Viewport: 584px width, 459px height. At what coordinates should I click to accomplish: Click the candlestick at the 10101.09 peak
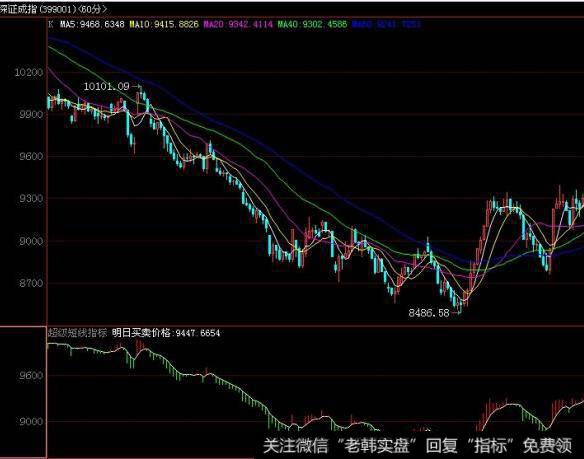[141, 91]
